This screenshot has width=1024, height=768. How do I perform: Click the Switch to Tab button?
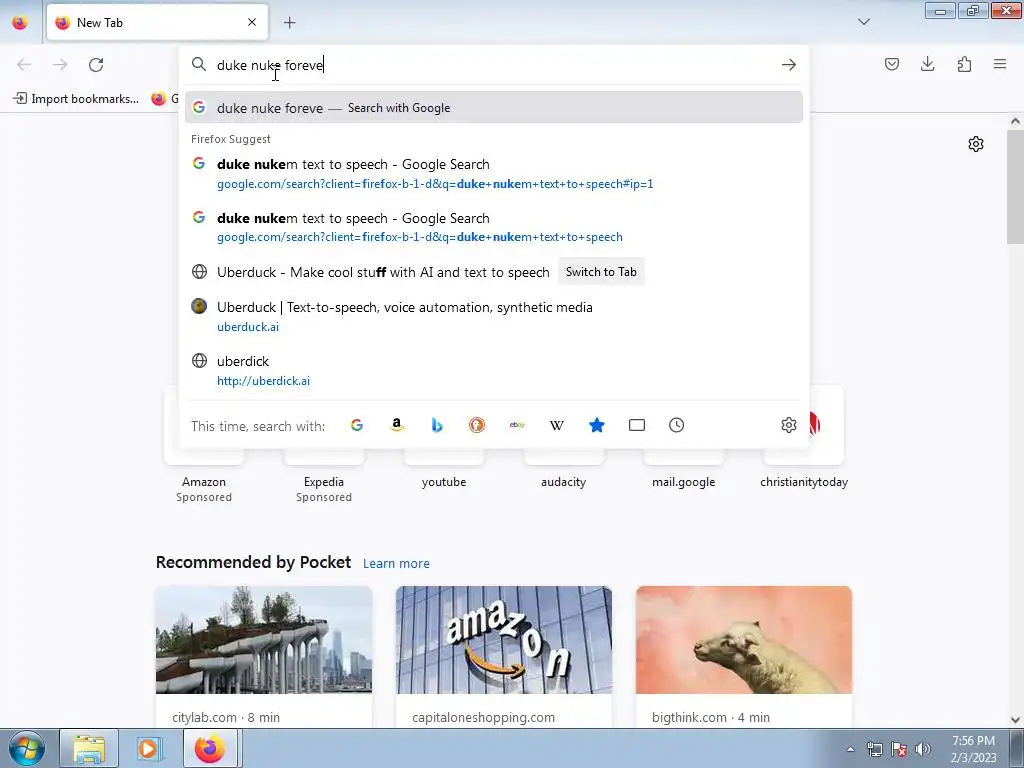point(601,272)
